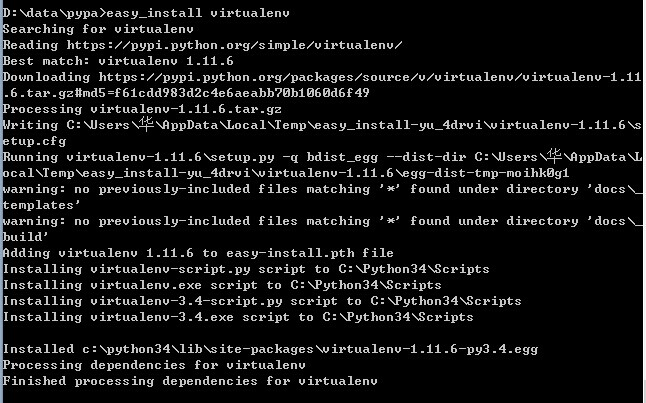This screenshot has width=646, height=403.
Task: Click 'Installing virtualenv-script.py script' line
Action: [x=246, y=269]
